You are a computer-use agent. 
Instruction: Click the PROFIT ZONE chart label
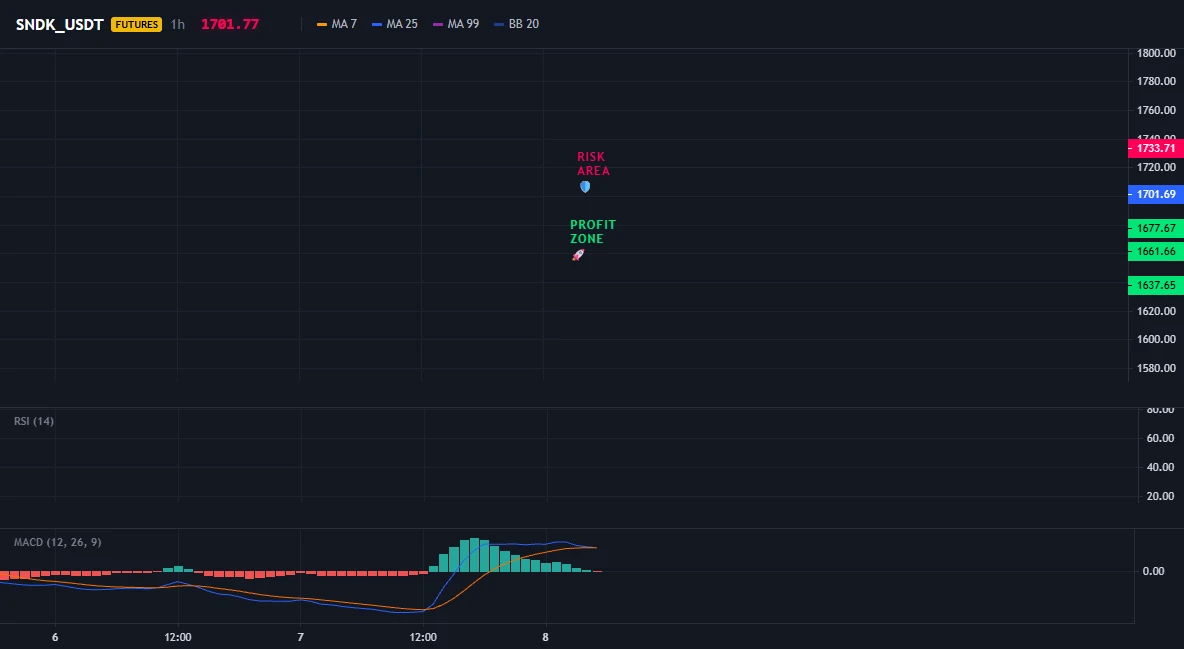pyautogui.click(x=593, y=232)
